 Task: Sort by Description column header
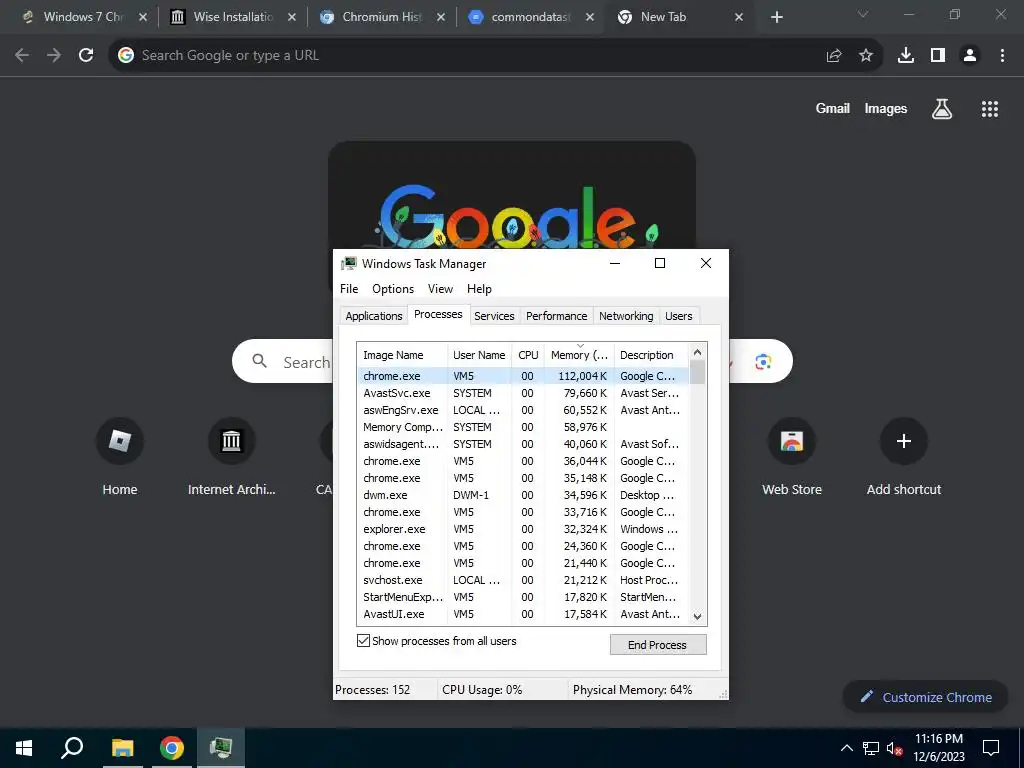click(650, 355)
